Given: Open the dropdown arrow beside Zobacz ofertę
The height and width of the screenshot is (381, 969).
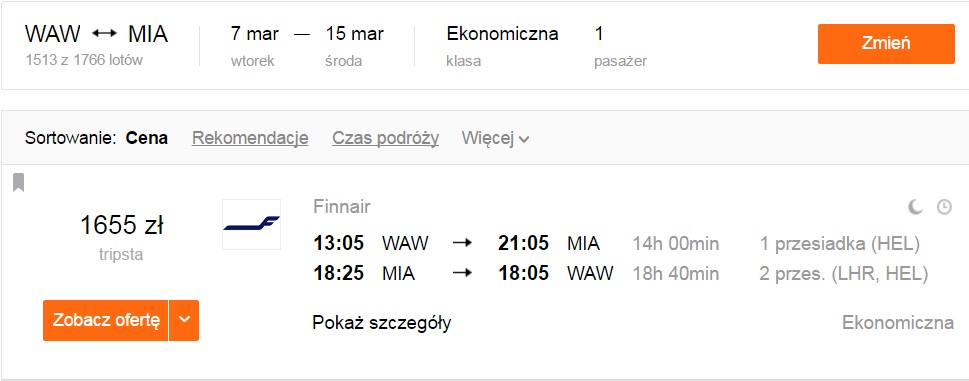Looking at the screenshot, I should pyautogui.click(x=184, y=320).
